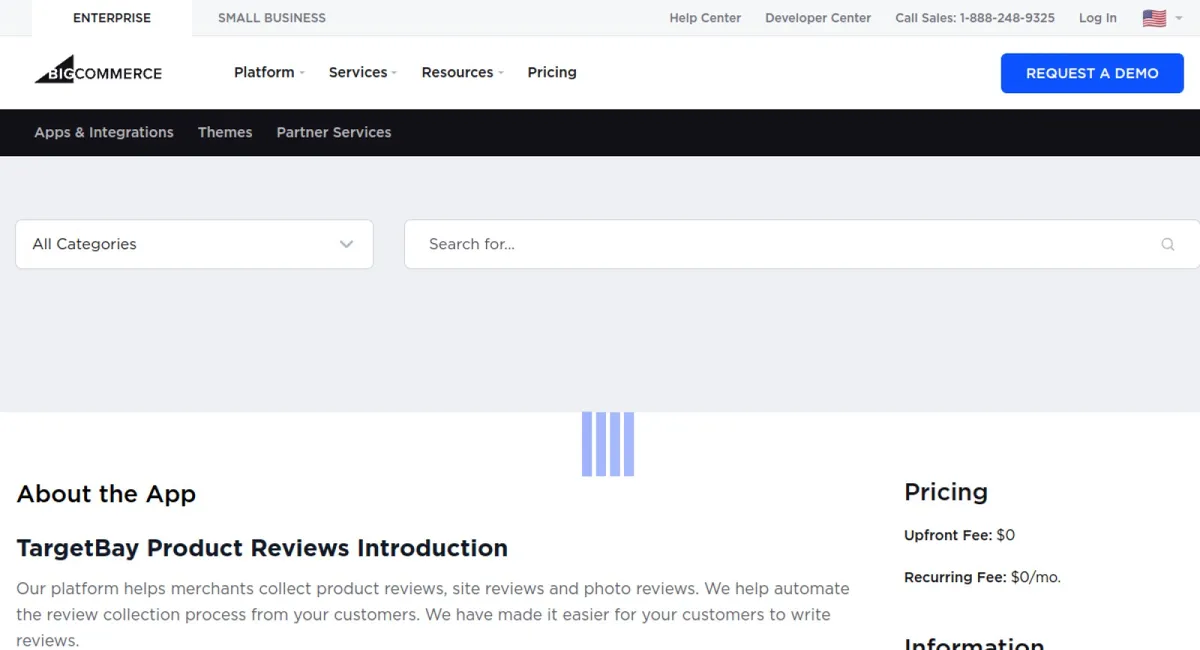The image size is (1200, 650).
Task: Go to Themes section
Action: click(225, 132)
